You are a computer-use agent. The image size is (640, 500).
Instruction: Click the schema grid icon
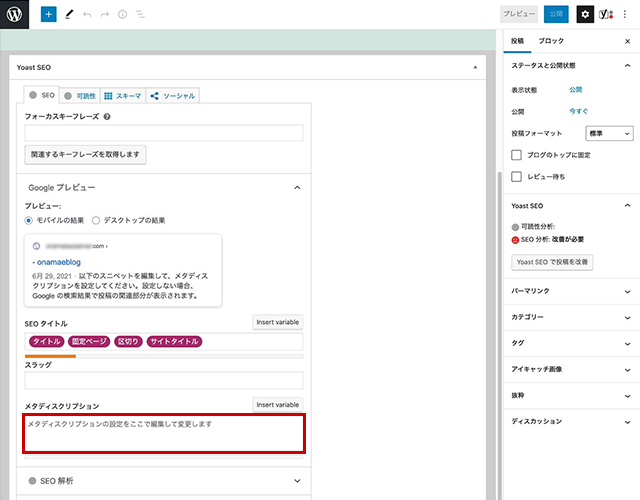pos(108,96)
